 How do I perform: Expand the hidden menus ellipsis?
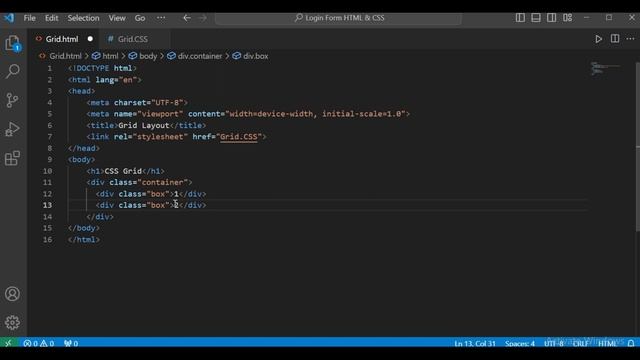(x=161, y=18)
